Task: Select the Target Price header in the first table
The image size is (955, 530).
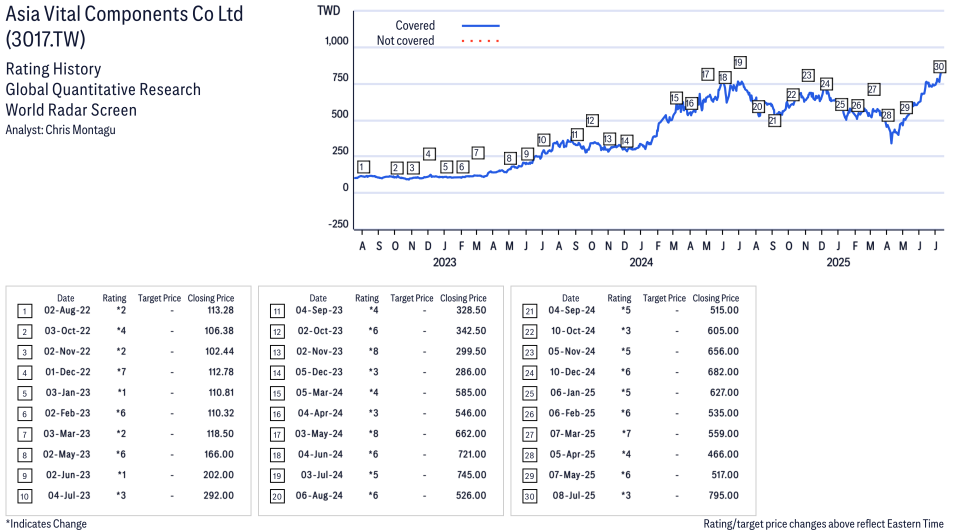Action: click(x=160, y=298)
